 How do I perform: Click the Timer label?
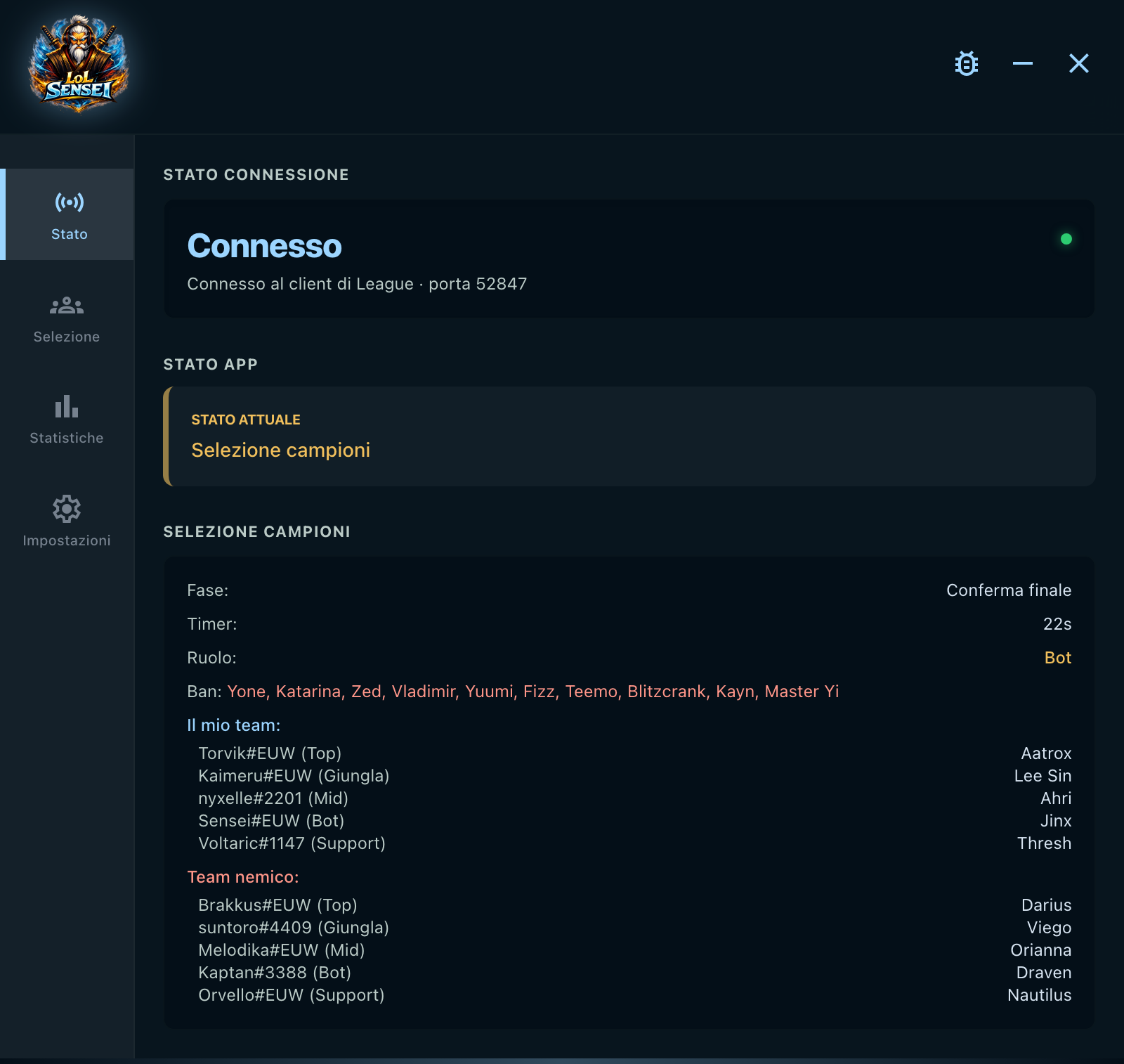pyautogui.click(x=212, y=624)
